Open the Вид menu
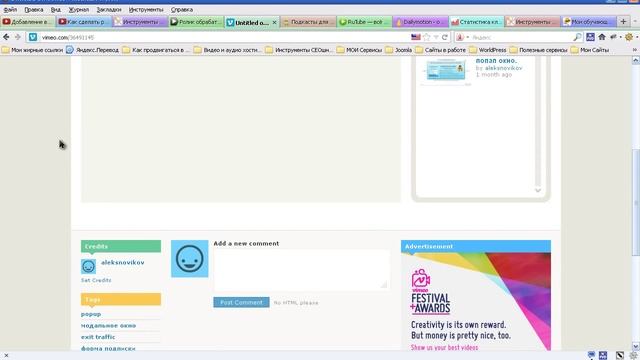The width and height of the screenshot is (640, 360). point(56,9)
